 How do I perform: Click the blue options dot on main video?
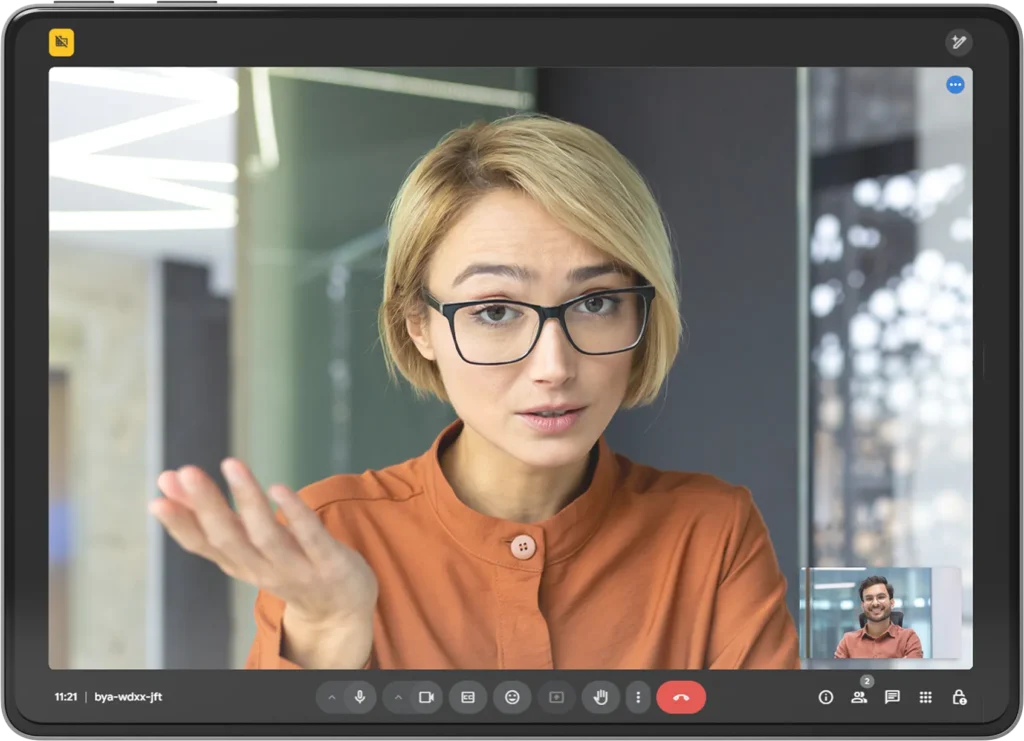coord(955,85)
